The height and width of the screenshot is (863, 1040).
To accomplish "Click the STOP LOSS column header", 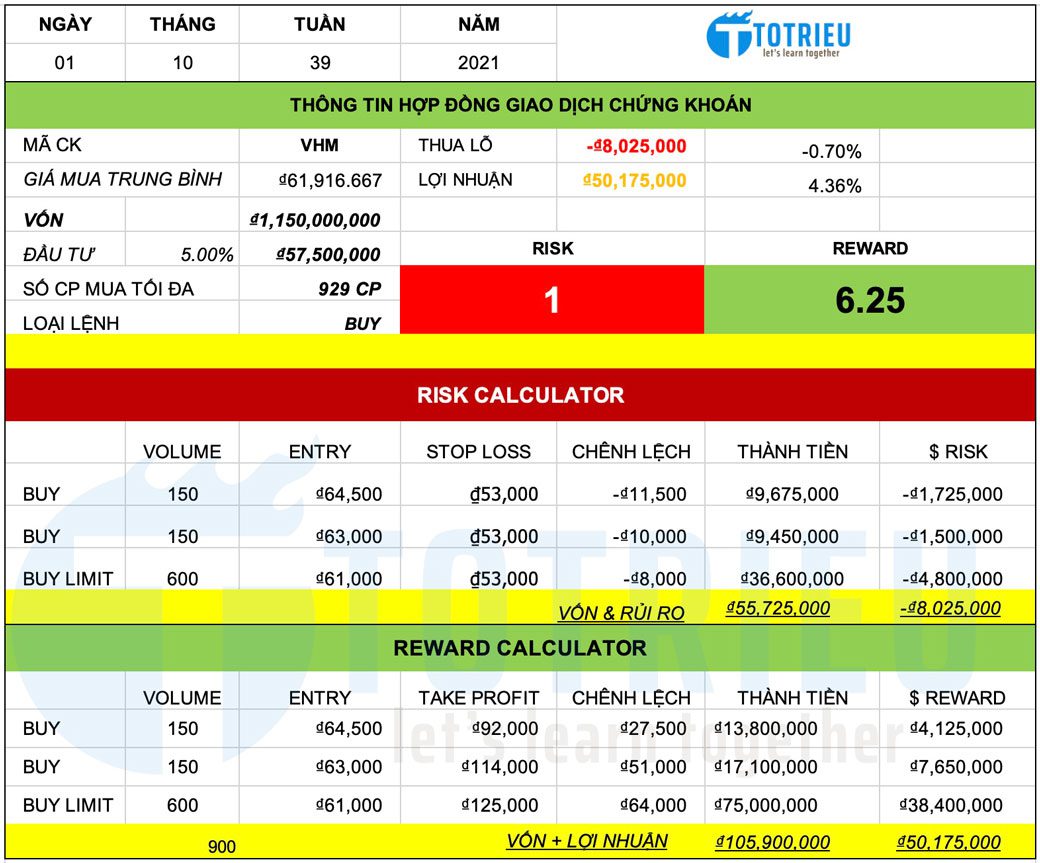I will click(478, 452).
